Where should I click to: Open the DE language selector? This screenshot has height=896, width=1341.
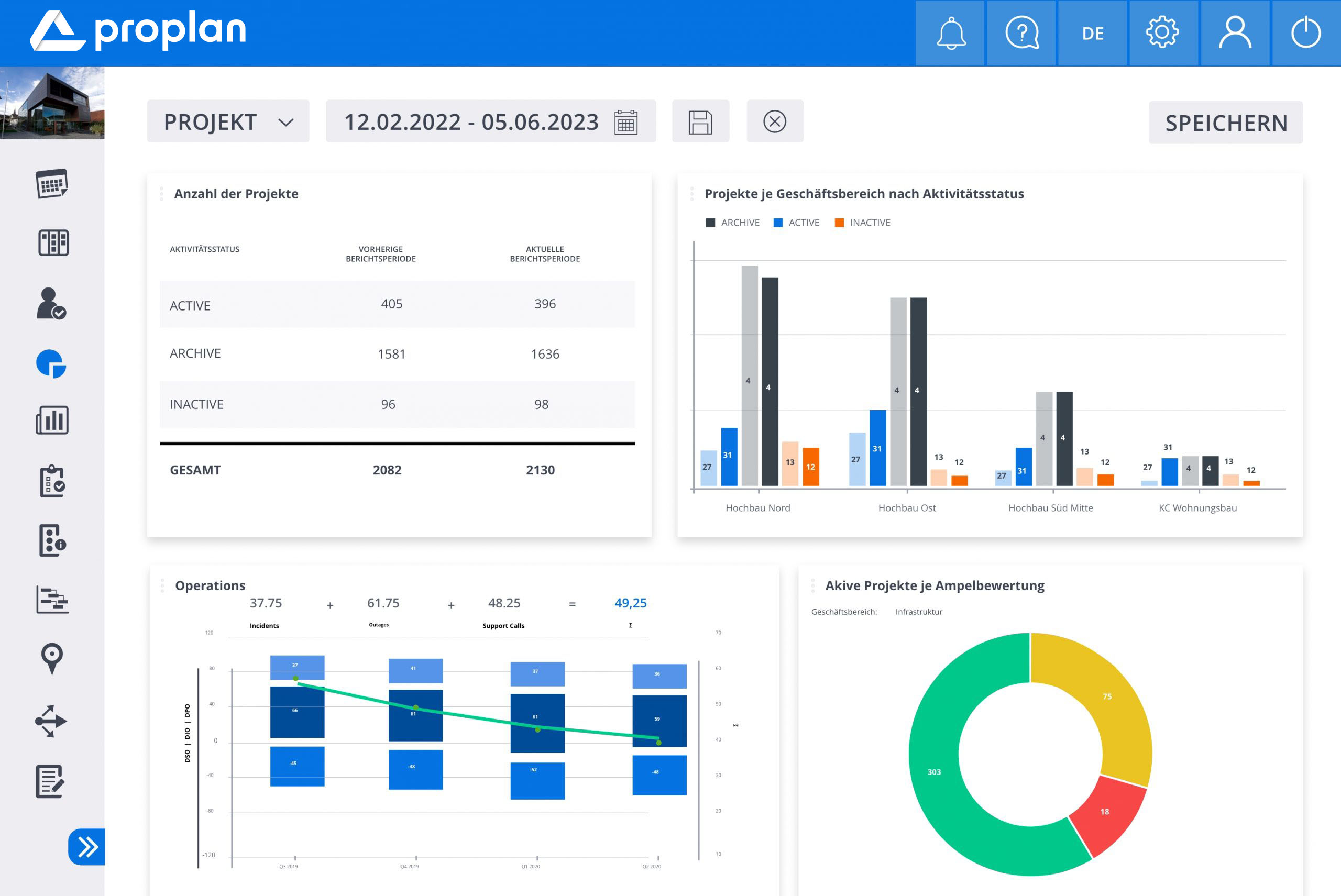point(1092,33)
